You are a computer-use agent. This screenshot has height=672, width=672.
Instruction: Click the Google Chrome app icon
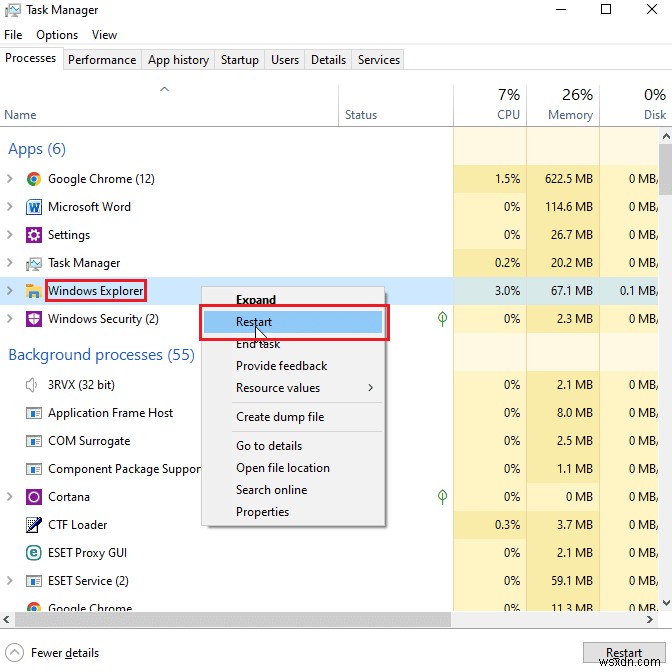[33, 179]
